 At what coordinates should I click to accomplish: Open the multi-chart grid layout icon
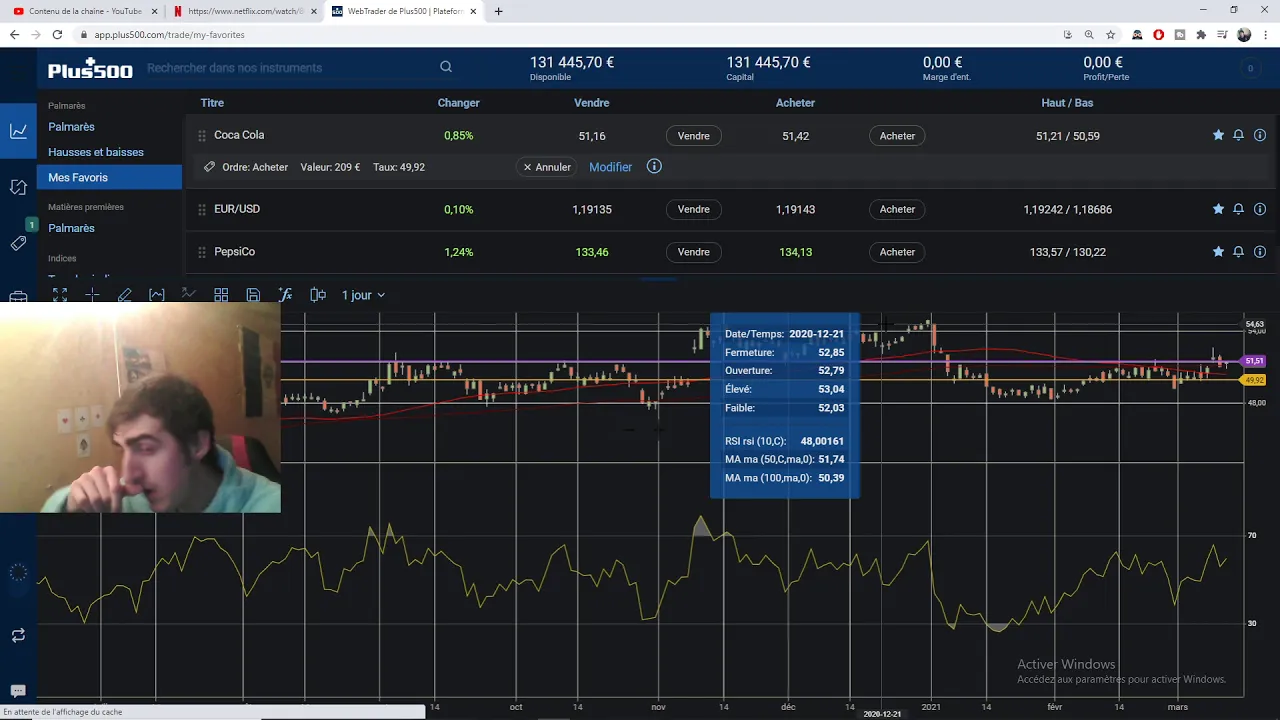pyautogui.click(x=221, y=295)
